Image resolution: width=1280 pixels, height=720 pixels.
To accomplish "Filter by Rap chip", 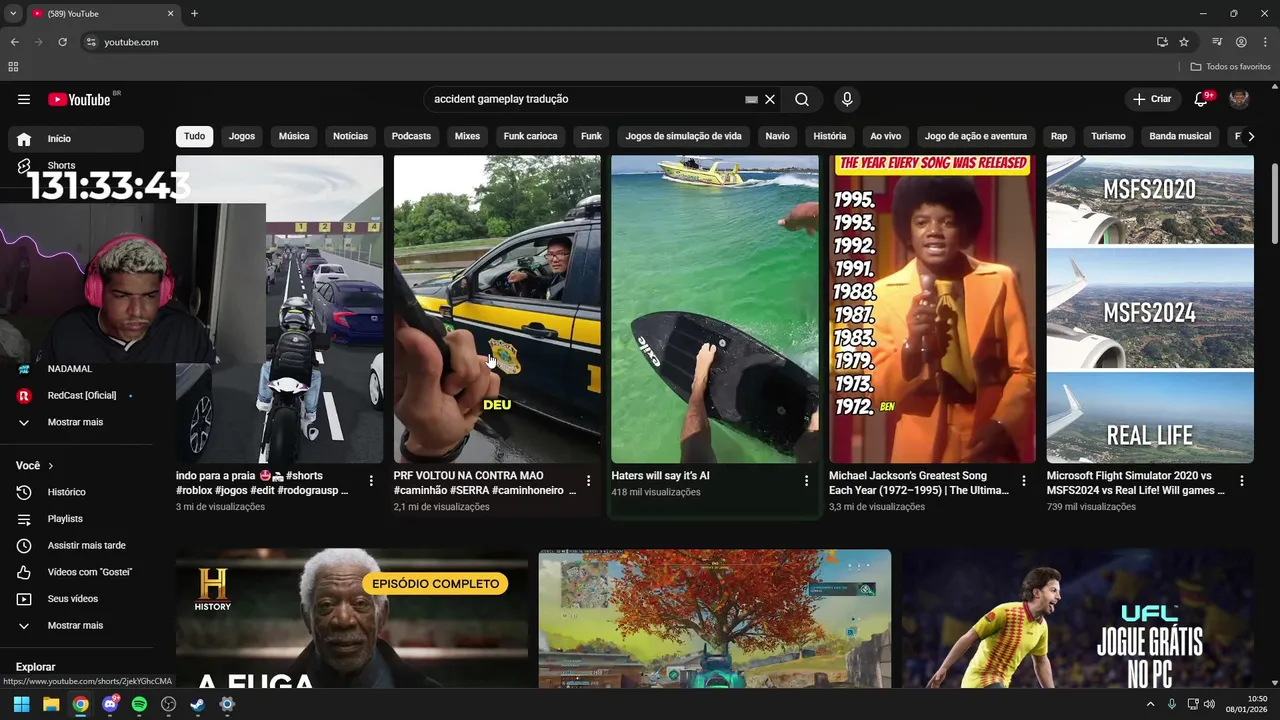I will (1059, 136).
